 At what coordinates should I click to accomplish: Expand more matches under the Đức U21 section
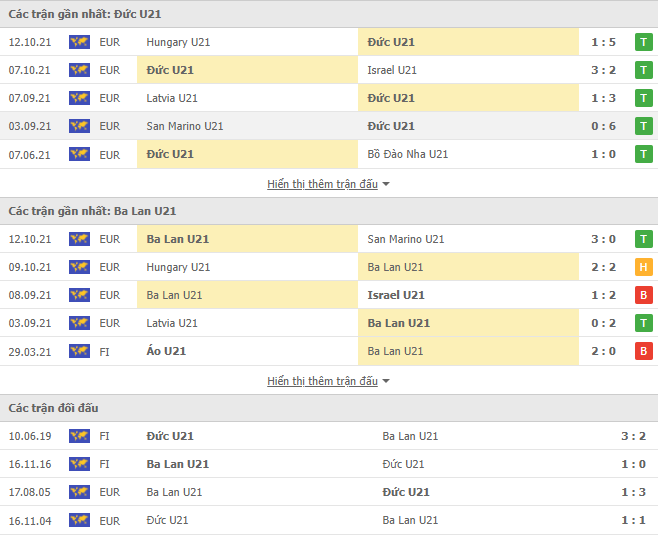[x=322, y=184]
